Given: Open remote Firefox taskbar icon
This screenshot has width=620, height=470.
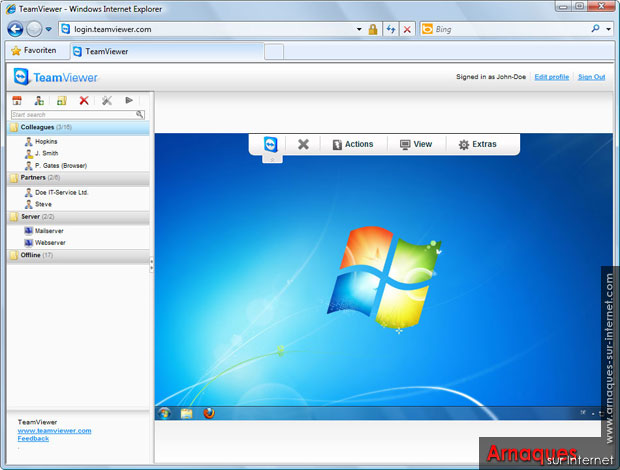Looking at the screenshot, I should tap(209, 413).
